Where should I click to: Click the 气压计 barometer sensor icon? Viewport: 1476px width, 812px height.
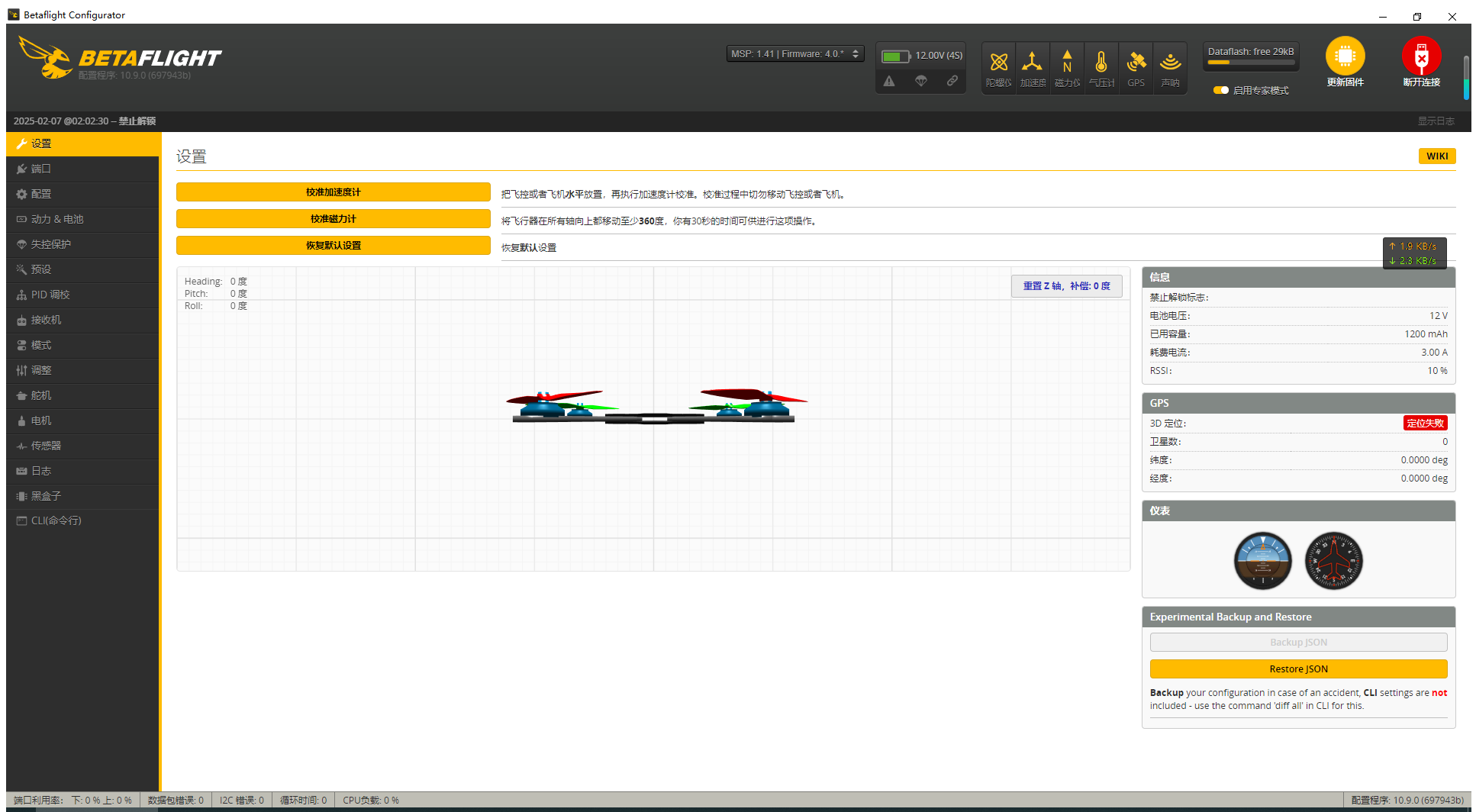click(x=1101, y=62)
